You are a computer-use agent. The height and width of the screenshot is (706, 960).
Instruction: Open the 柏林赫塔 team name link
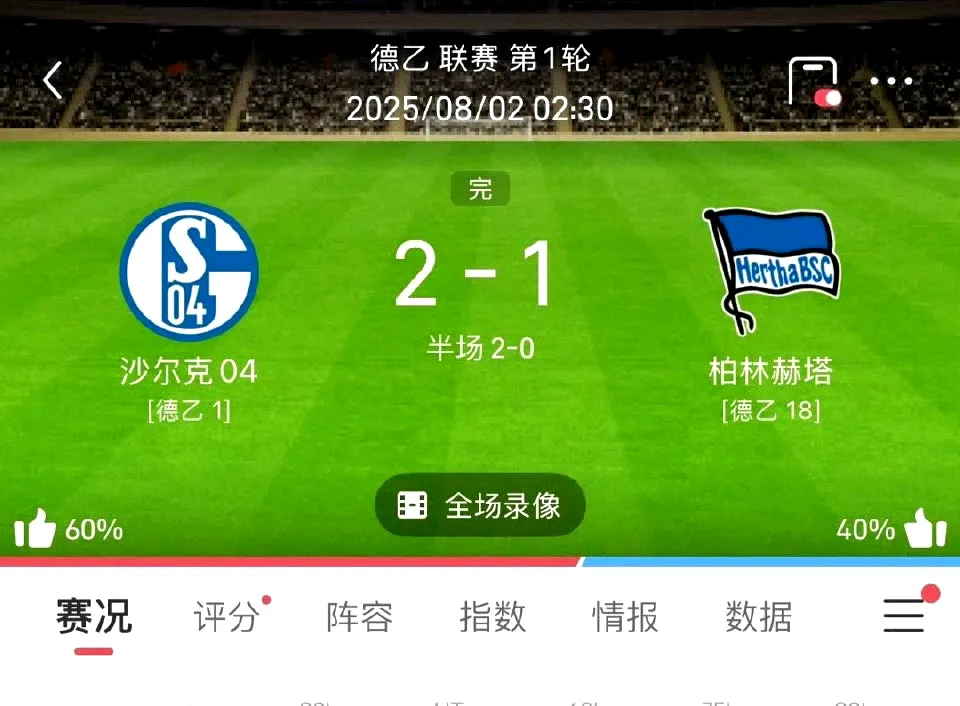tap(771, 371)
